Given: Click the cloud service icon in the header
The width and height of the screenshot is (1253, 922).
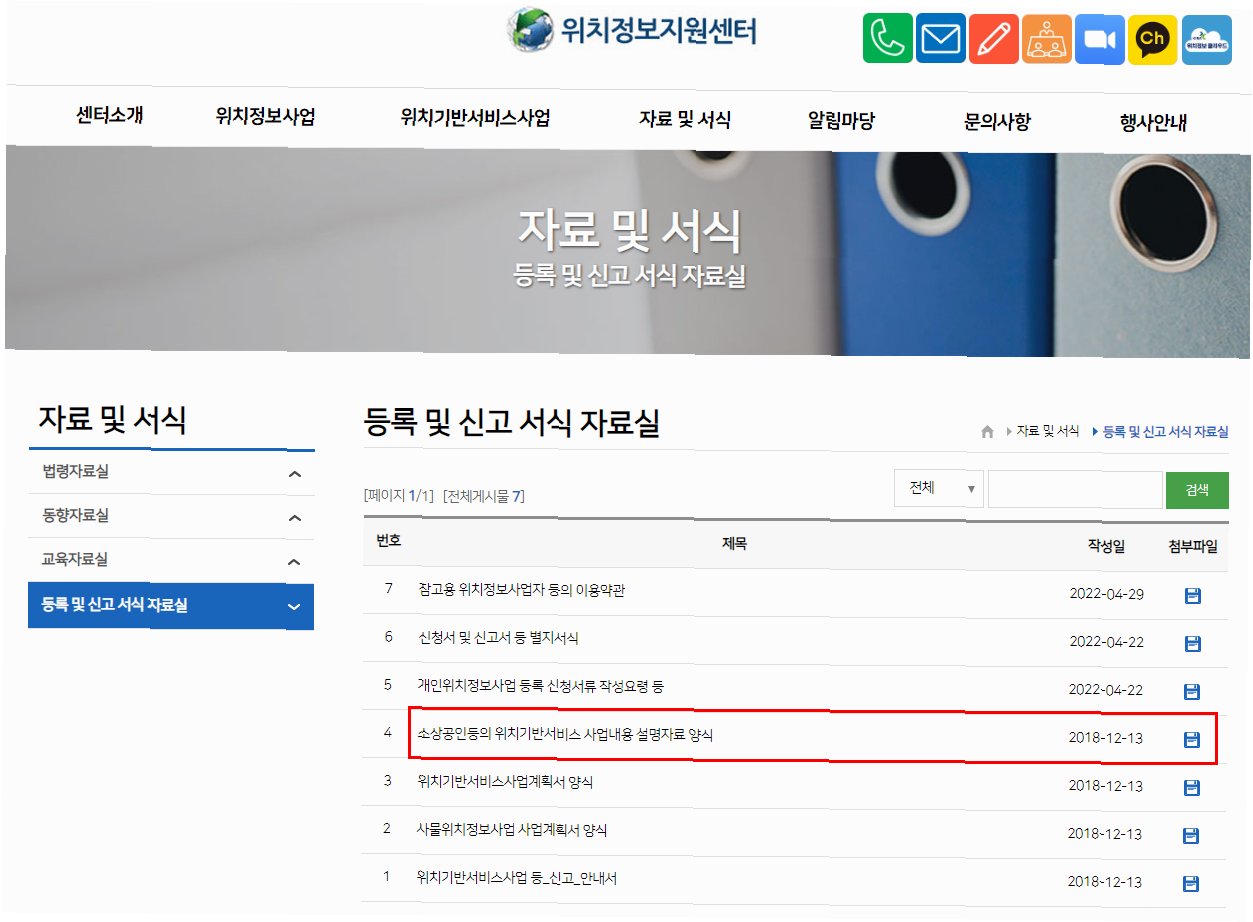Looking at the screenshot, I should (x=1207, y=39).
